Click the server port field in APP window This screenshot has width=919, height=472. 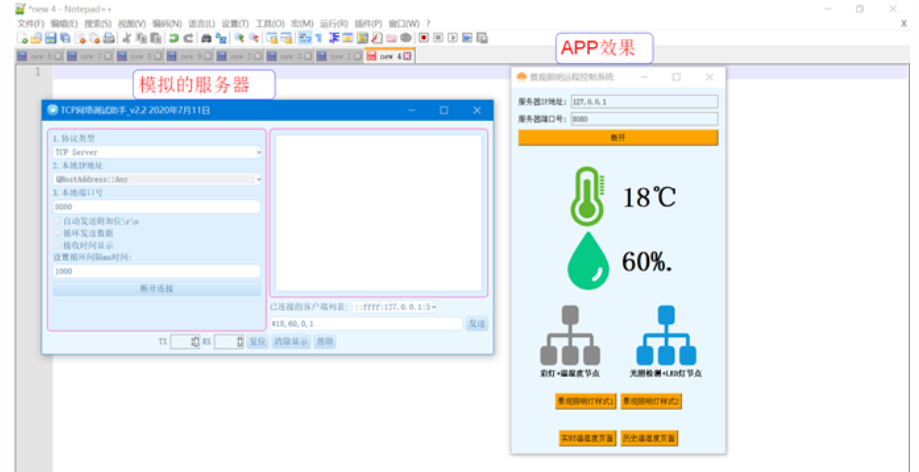(x=644, y=119)
